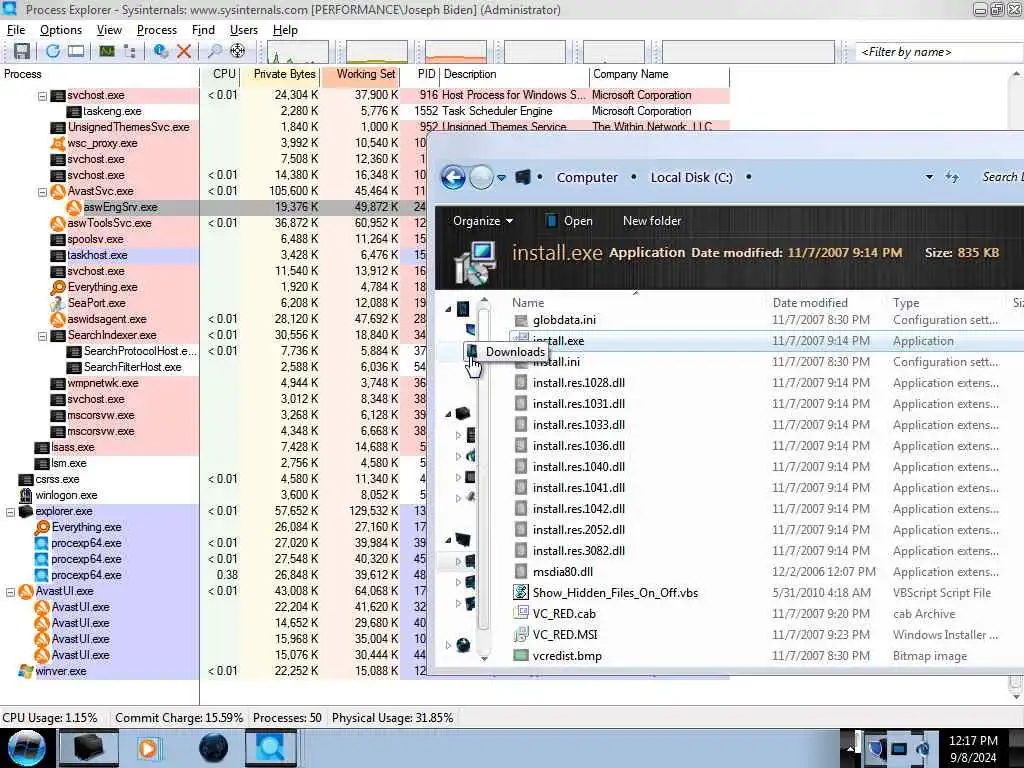This screenshot has height=768, width=1024.
Task: Click the CPU usage mini graph in toolbar
Action: pyautogui.click(x=298, y=52)
